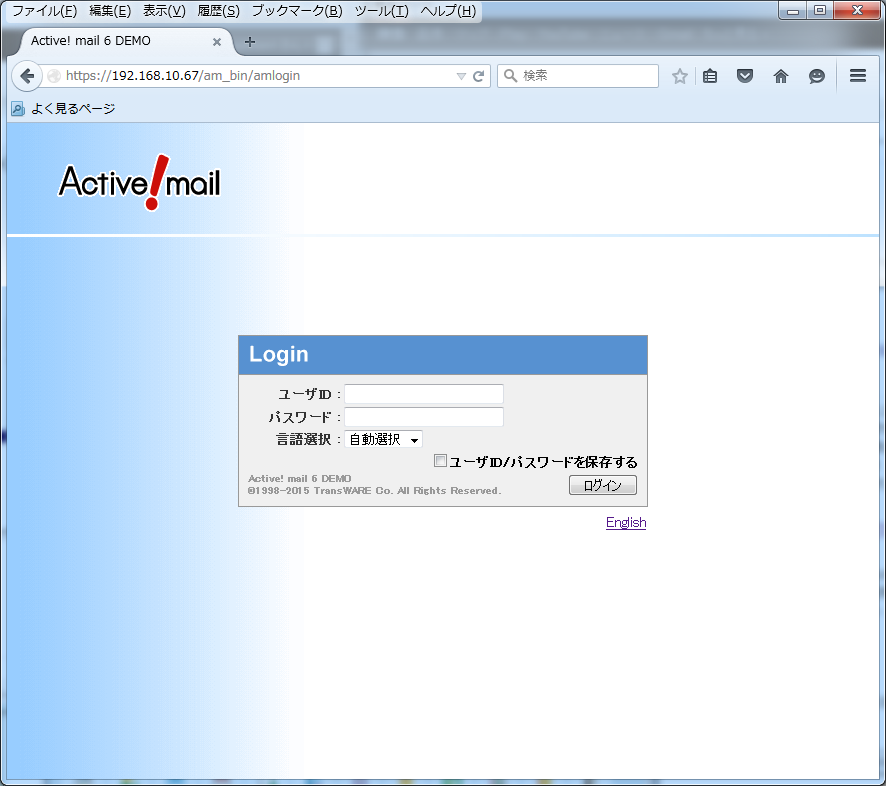Focus the パスワード input field
The width and height of the screenshot is (886, 786).
click(424, 416)
